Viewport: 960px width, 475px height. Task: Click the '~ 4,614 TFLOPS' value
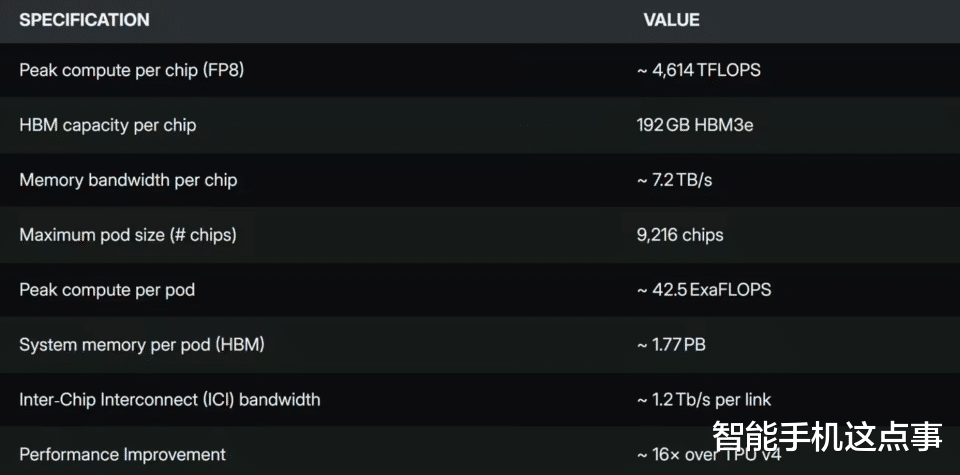pos(699,70)
